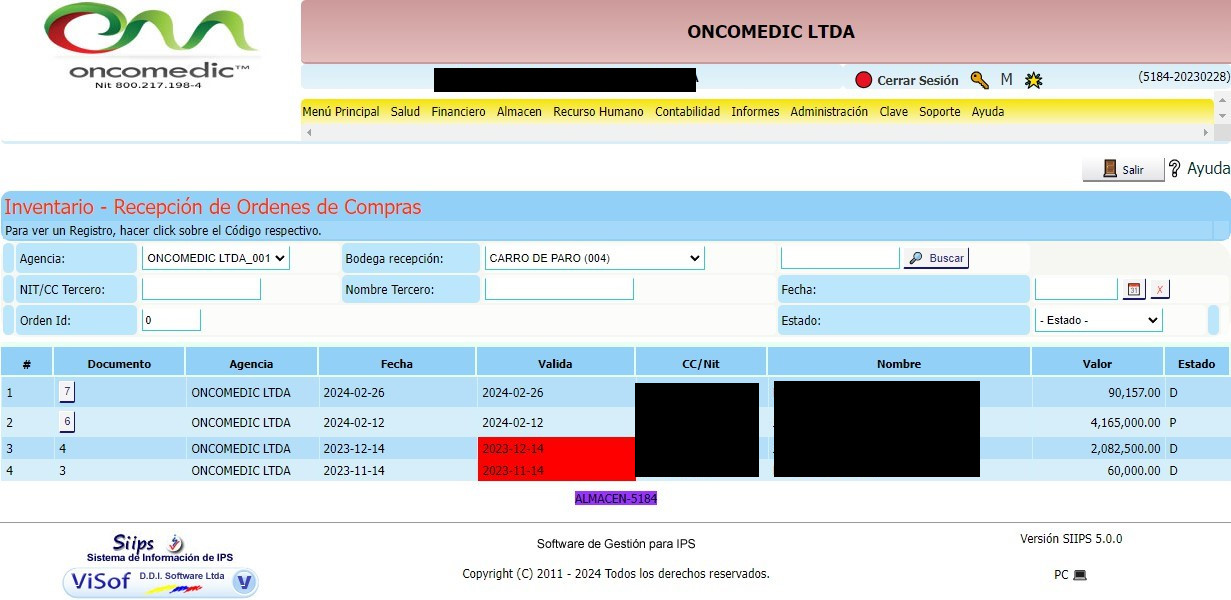
Task: Open the Almacen menu
Action: tap(519, 112)
